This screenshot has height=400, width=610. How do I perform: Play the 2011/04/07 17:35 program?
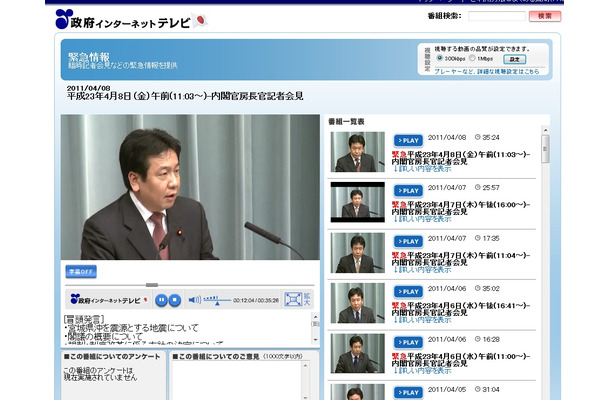tap(408, 241)
